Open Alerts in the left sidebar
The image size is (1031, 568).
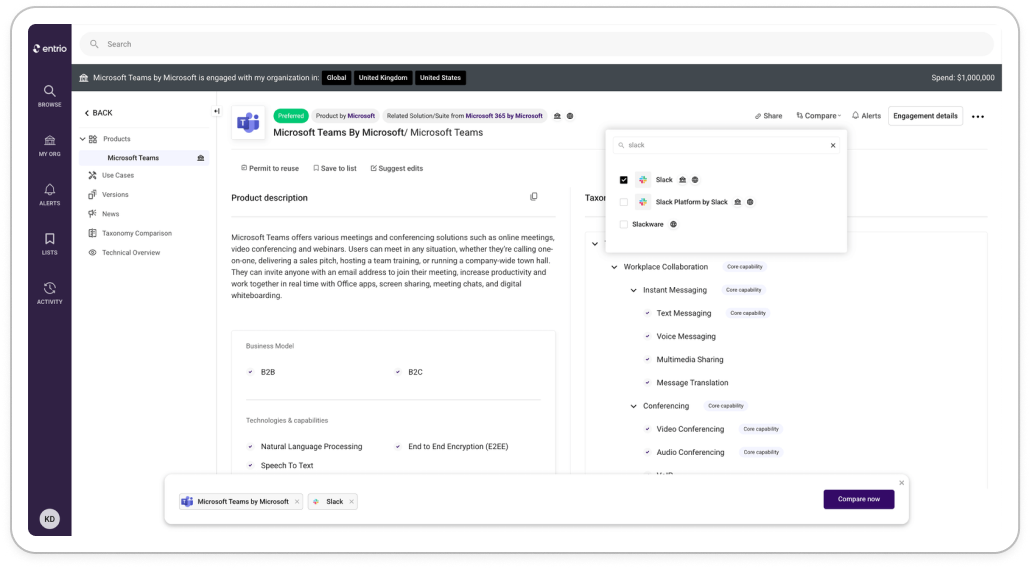pyautogui.click(x=49, y=194)
